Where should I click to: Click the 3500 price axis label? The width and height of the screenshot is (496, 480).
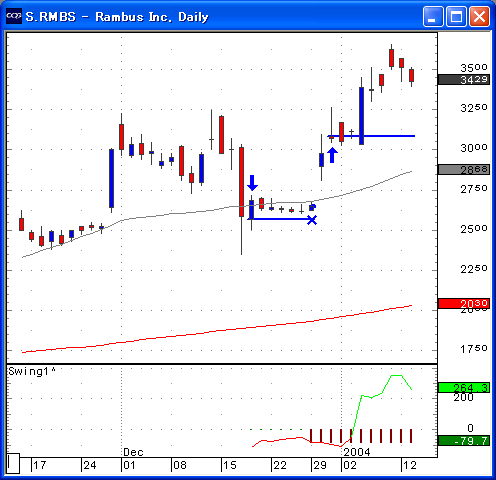[474, 68]
